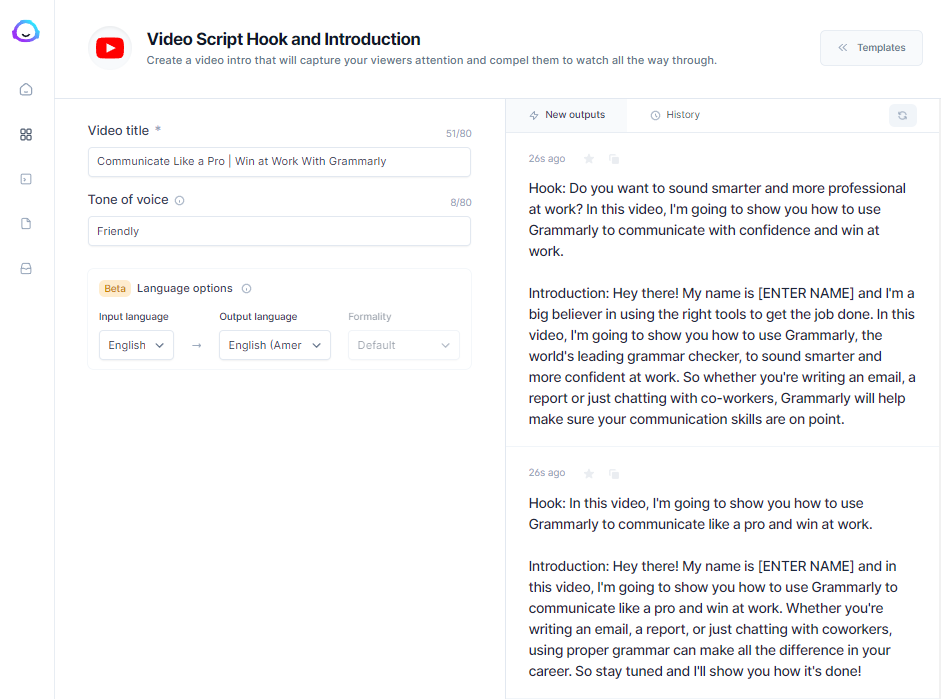Click into the Video title field

coord(279,162)
